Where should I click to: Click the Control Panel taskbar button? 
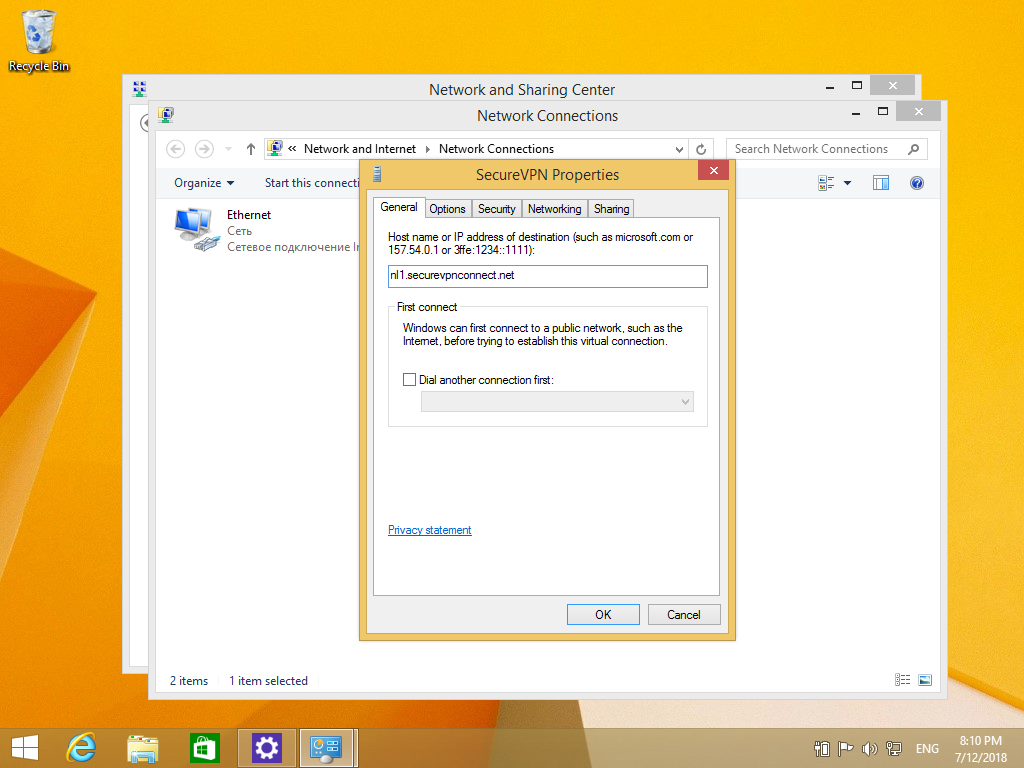tap(327, 748)
